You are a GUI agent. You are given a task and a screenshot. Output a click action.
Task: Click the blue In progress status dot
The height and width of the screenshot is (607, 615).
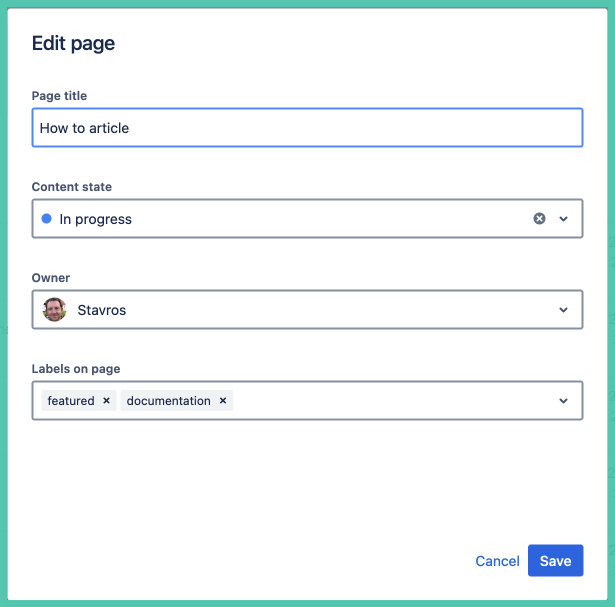46,219
